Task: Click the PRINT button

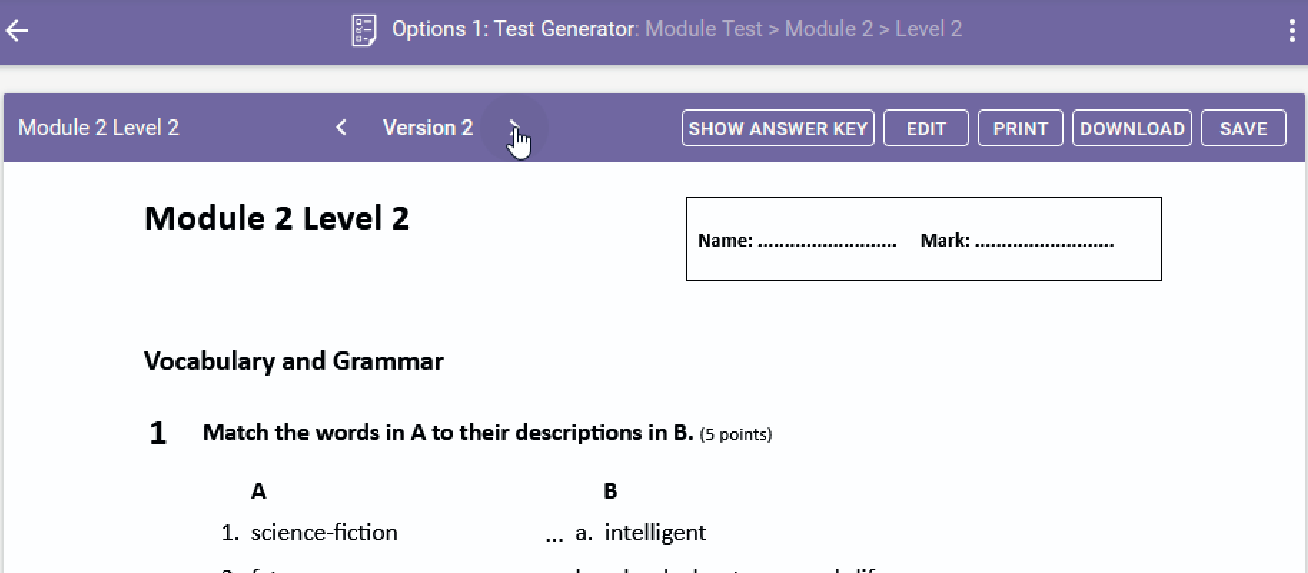Action: 1020,128
